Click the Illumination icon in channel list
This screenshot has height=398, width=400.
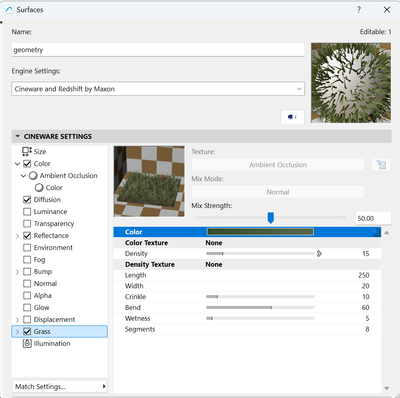point(27,343)
